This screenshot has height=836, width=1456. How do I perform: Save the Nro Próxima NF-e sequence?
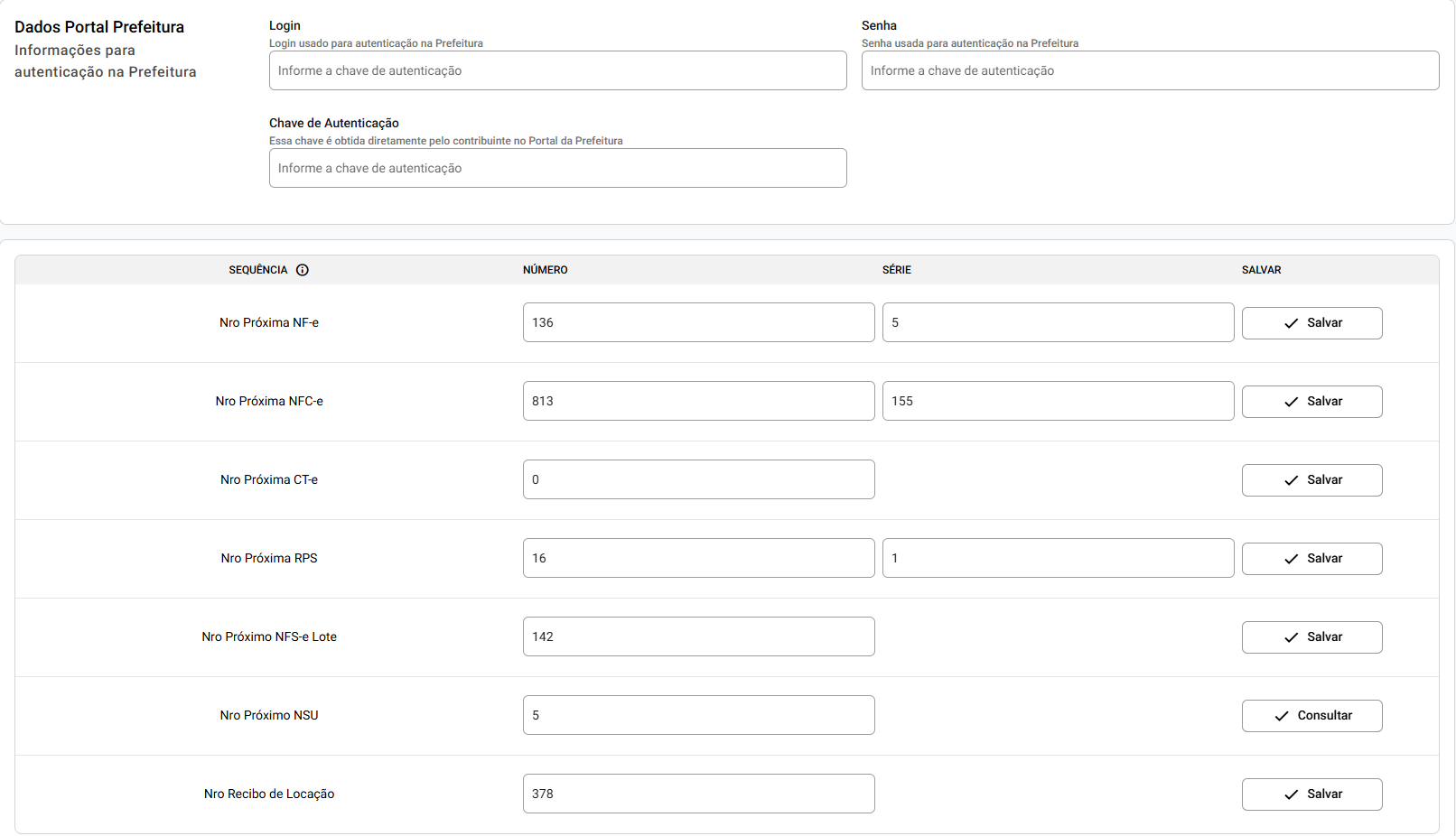[1311, 323]
